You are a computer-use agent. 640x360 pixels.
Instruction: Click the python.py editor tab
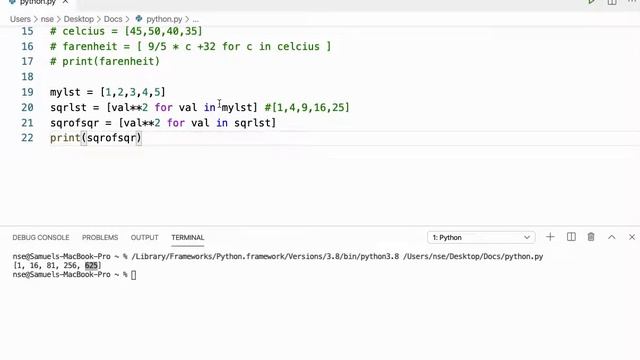tap(38, 2)
